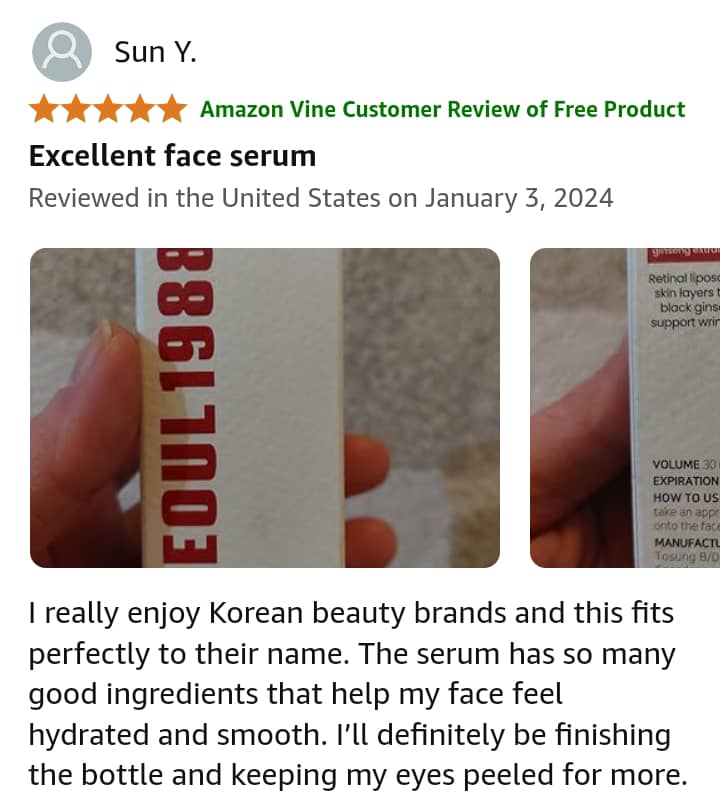
Task: Enlarge the second photo showing product details
Action: (625, 408)
